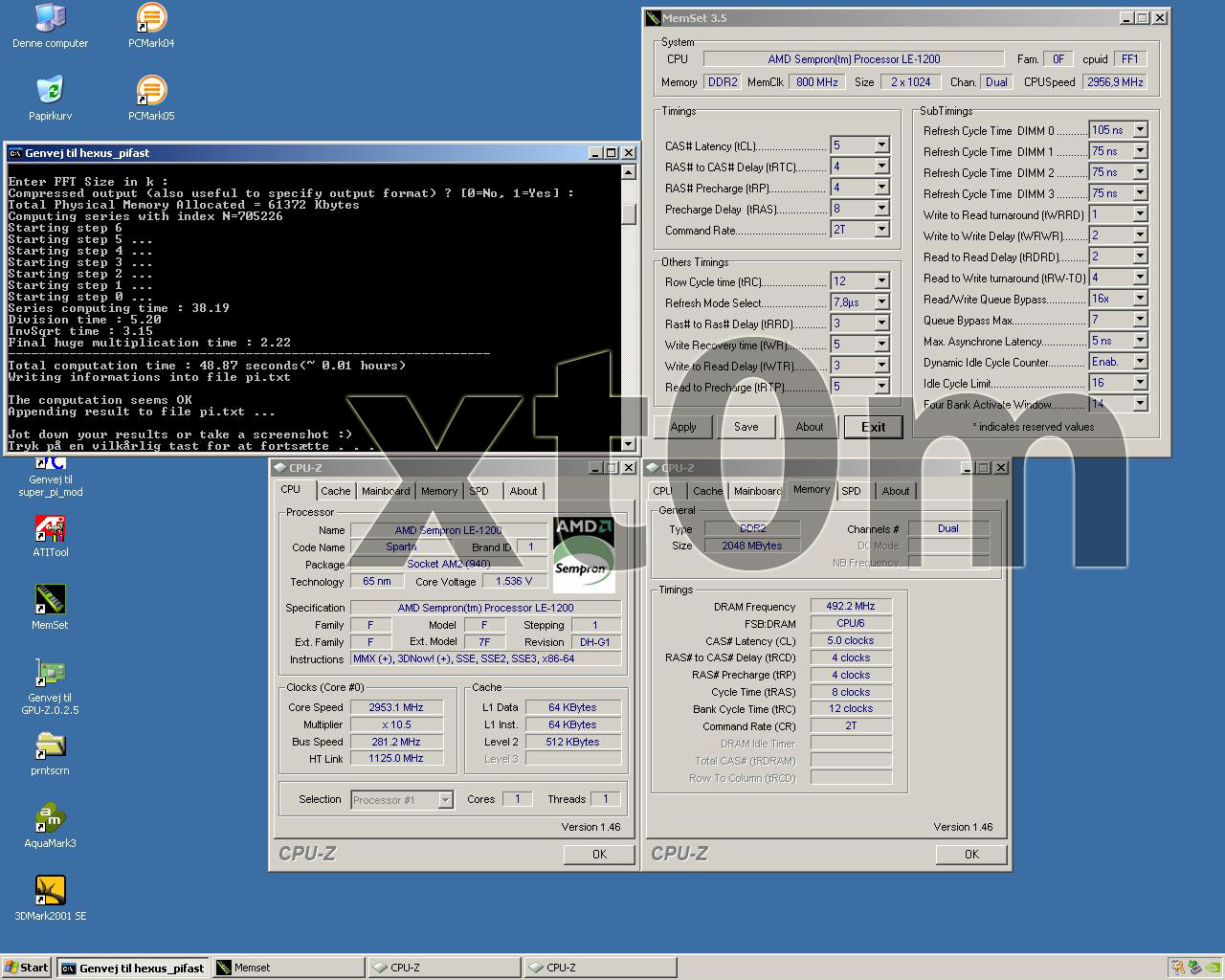The image size is (1225, 980).
Task: Click the HT Link 1125.0 MHz value
Action: [x=396, y=758]
